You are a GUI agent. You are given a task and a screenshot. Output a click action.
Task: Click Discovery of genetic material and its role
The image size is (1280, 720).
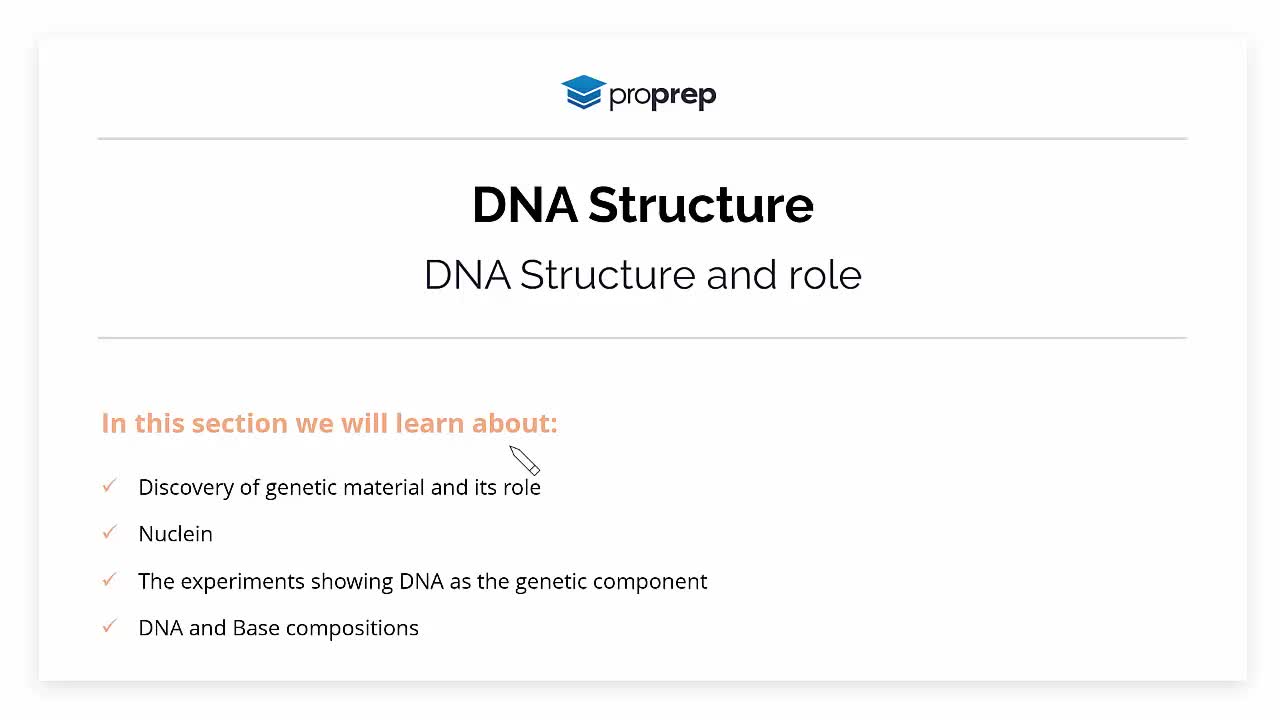(339, 487)
